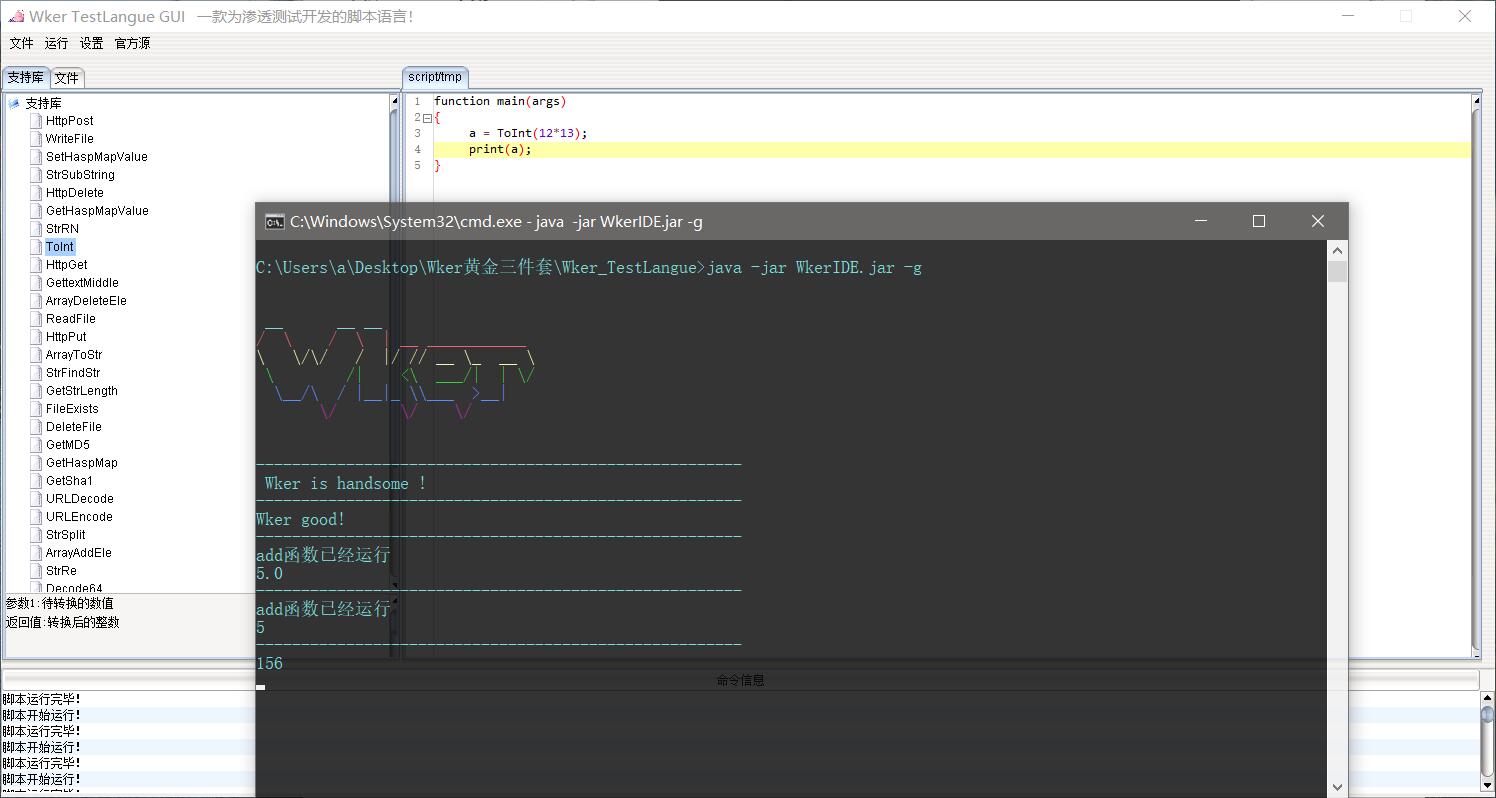The image size is (1496, 798).
Task: Click cmd window vertical scrollbar thumb
Action: (1338, 271)
